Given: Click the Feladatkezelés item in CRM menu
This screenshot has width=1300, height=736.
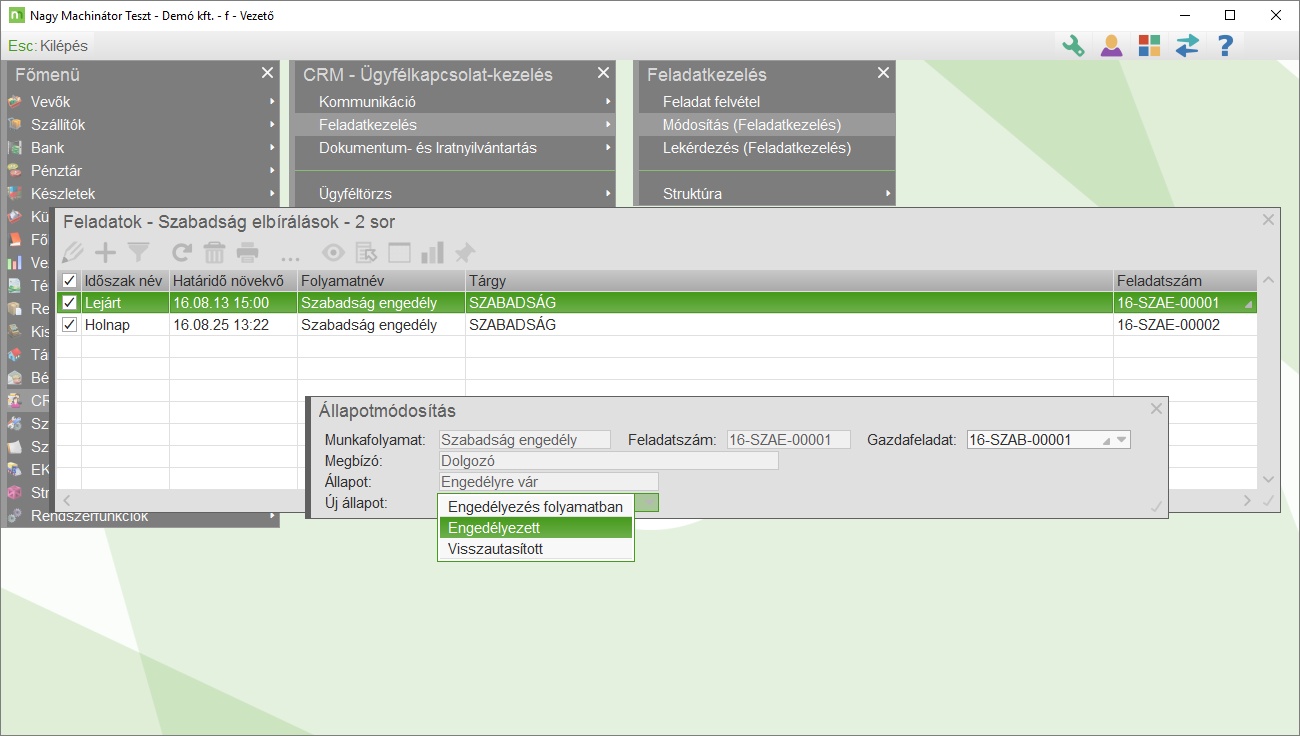Looking at the screenshot, I should tap(453, 125).
